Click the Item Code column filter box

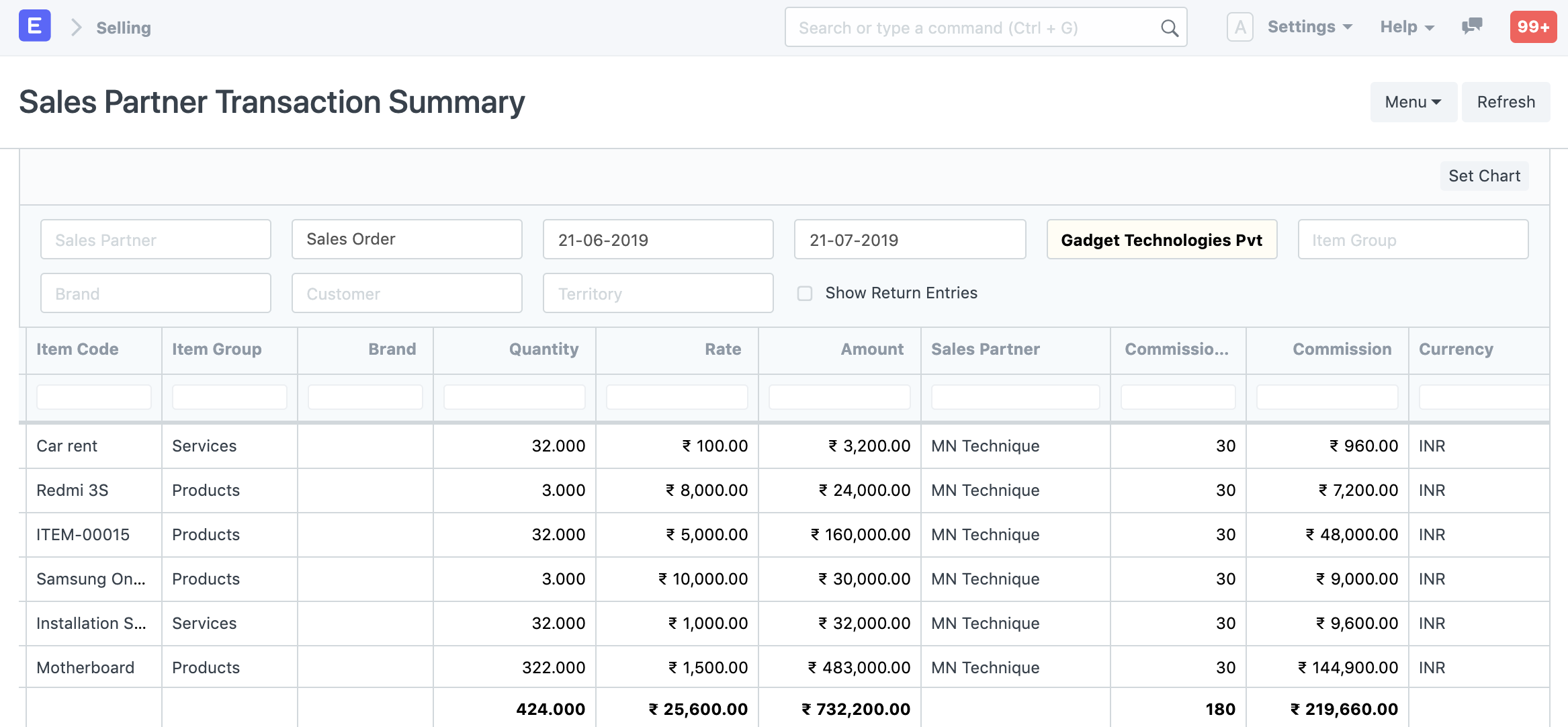(x=93, y=397)
